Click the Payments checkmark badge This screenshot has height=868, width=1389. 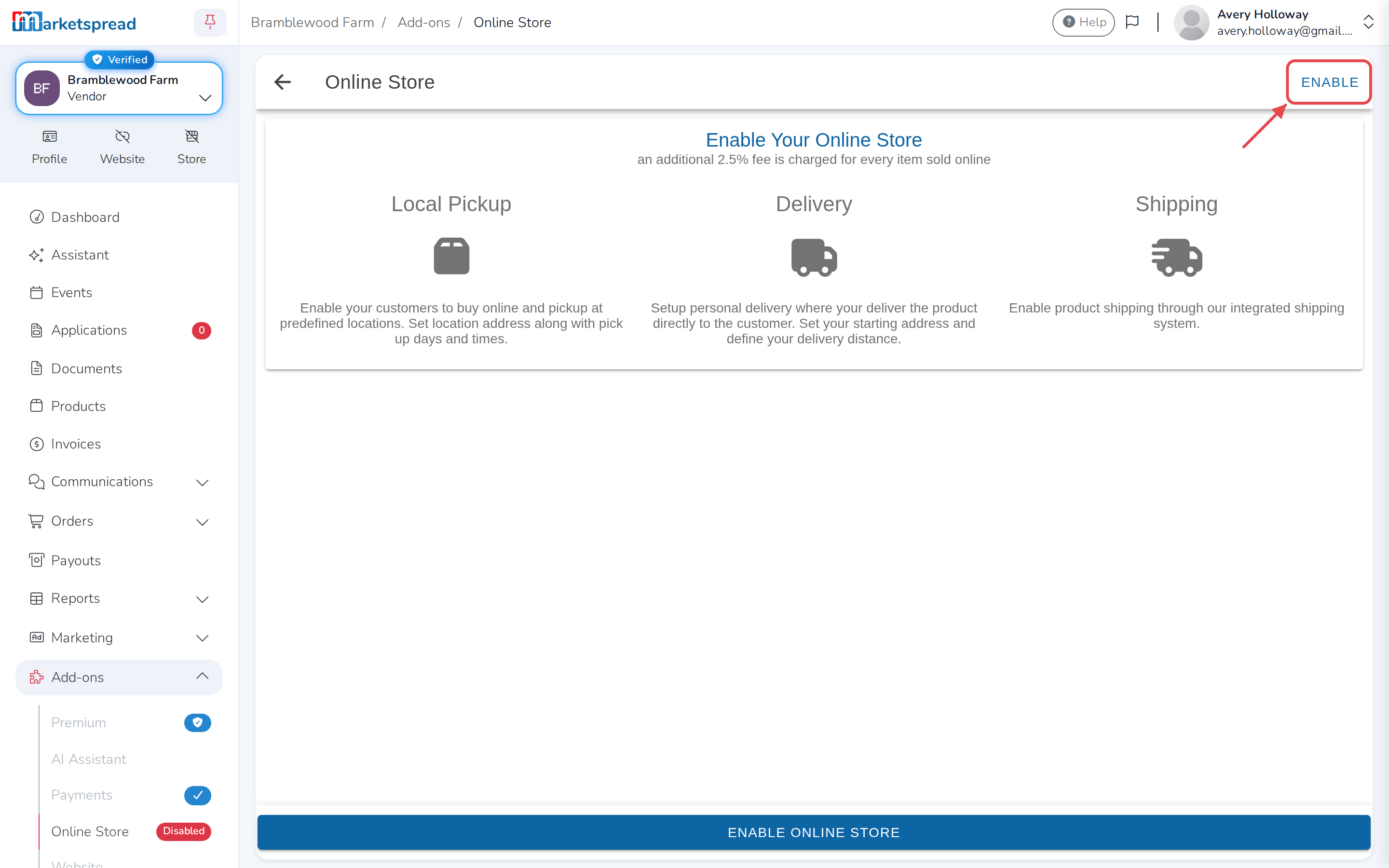(197, 795)
